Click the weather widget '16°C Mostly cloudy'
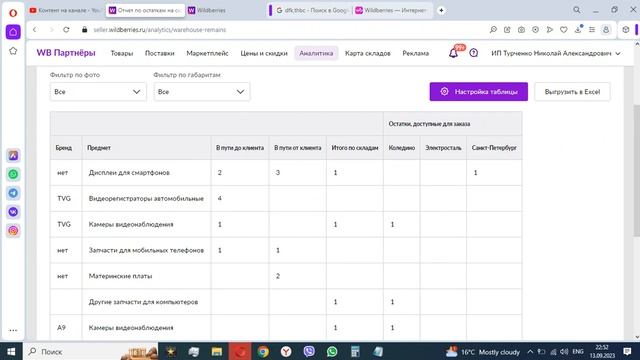Viewport: 640px width, 360px height. 483,351
